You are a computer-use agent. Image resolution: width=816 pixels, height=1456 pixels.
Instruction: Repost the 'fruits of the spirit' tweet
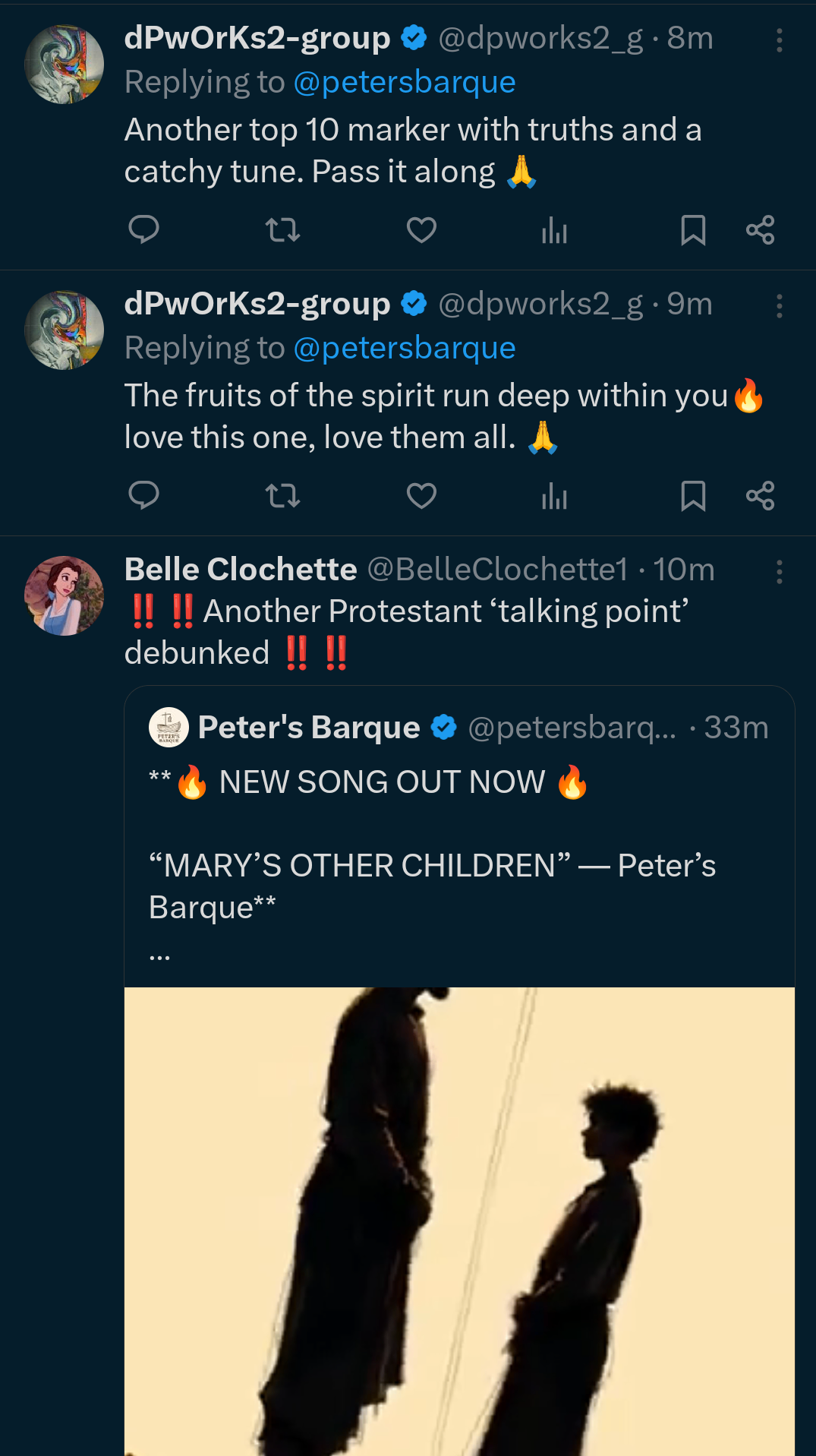[x=282, y=495]
